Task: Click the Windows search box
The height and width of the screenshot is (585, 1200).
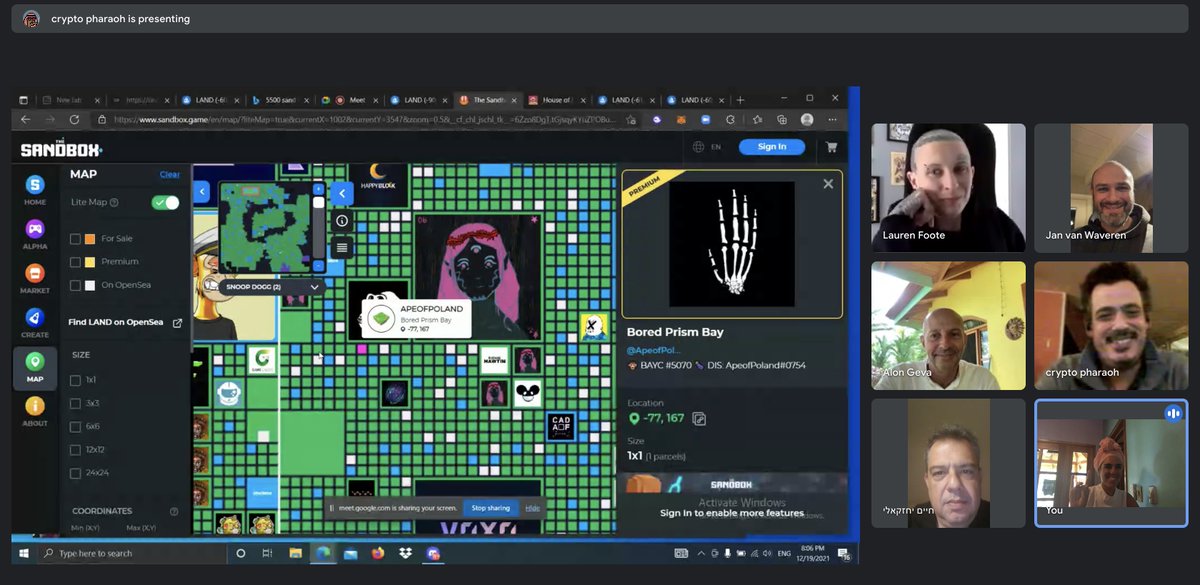Action: click(x=131, y=553)
